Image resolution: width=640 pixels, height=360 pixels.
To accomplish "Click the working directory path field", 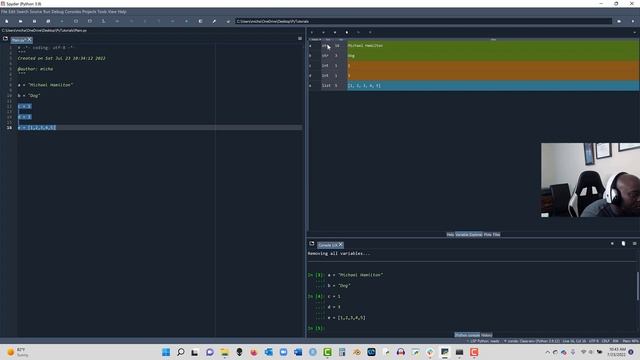I will pos(423,21).
